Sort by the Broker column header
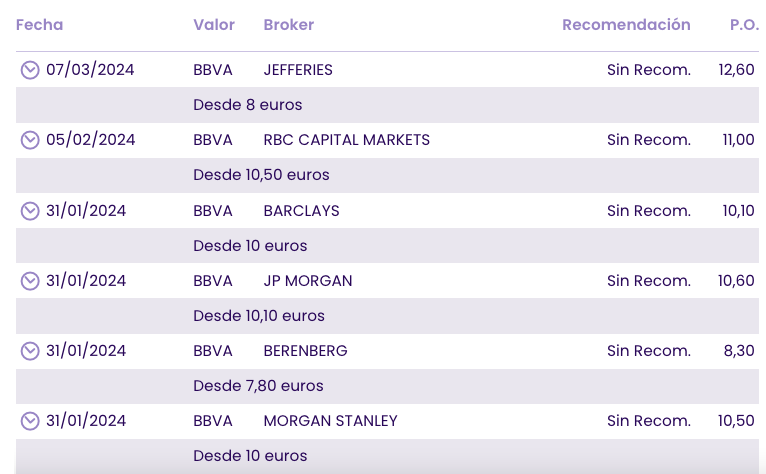This screenshot has width=766, height=474. point(288,25)
